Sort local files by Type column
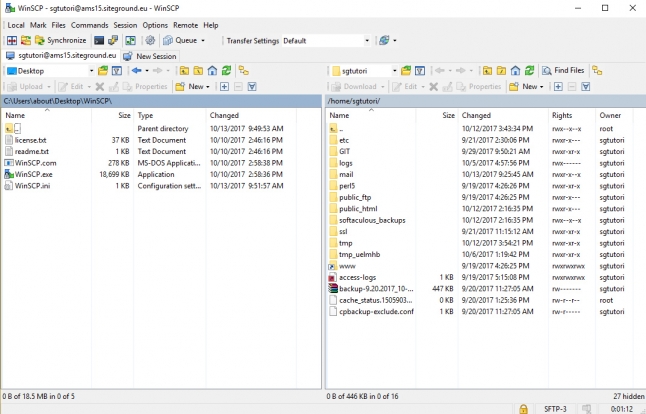This screenshot has height=414, width=646. (169, 115)
